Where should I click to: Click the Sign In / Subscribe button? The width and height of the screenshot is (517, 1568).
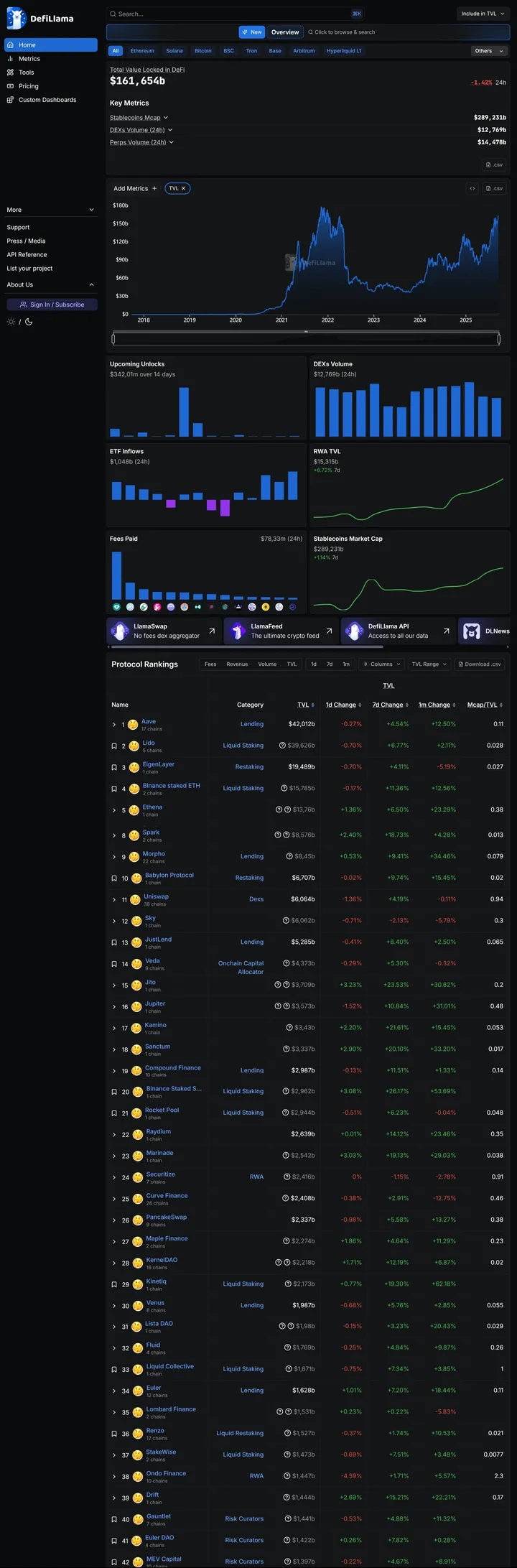(52, 305)
